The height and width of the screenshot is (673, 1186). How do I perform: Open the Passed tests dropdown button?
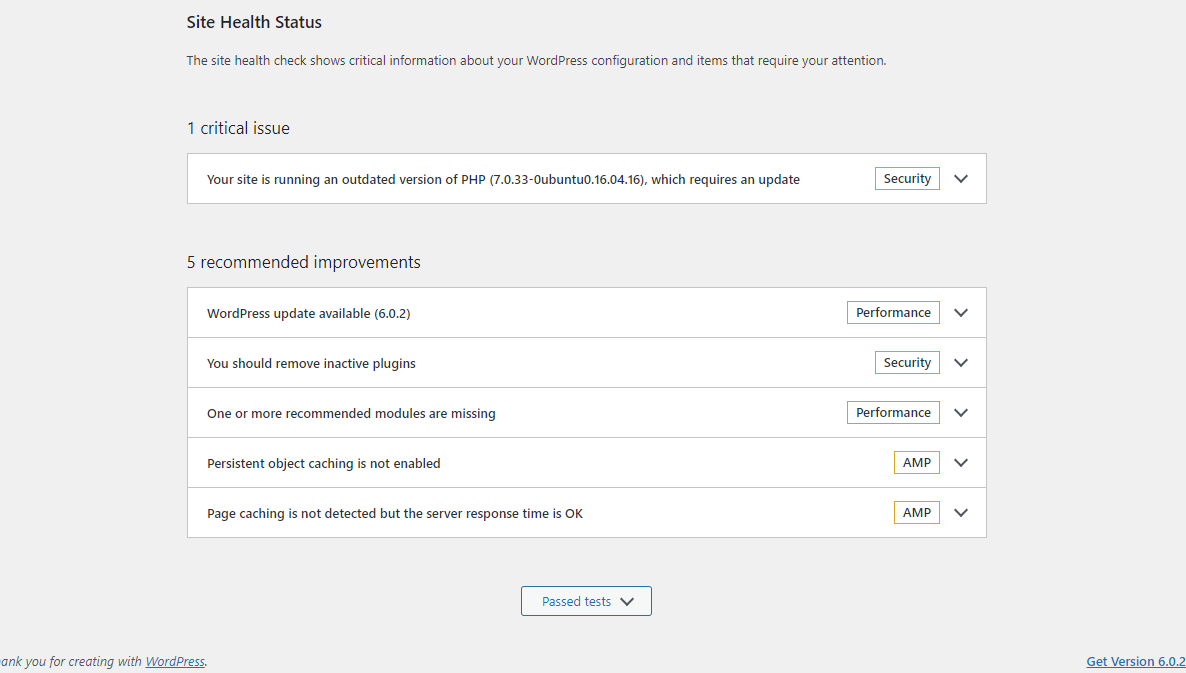(x=576, y=601)
